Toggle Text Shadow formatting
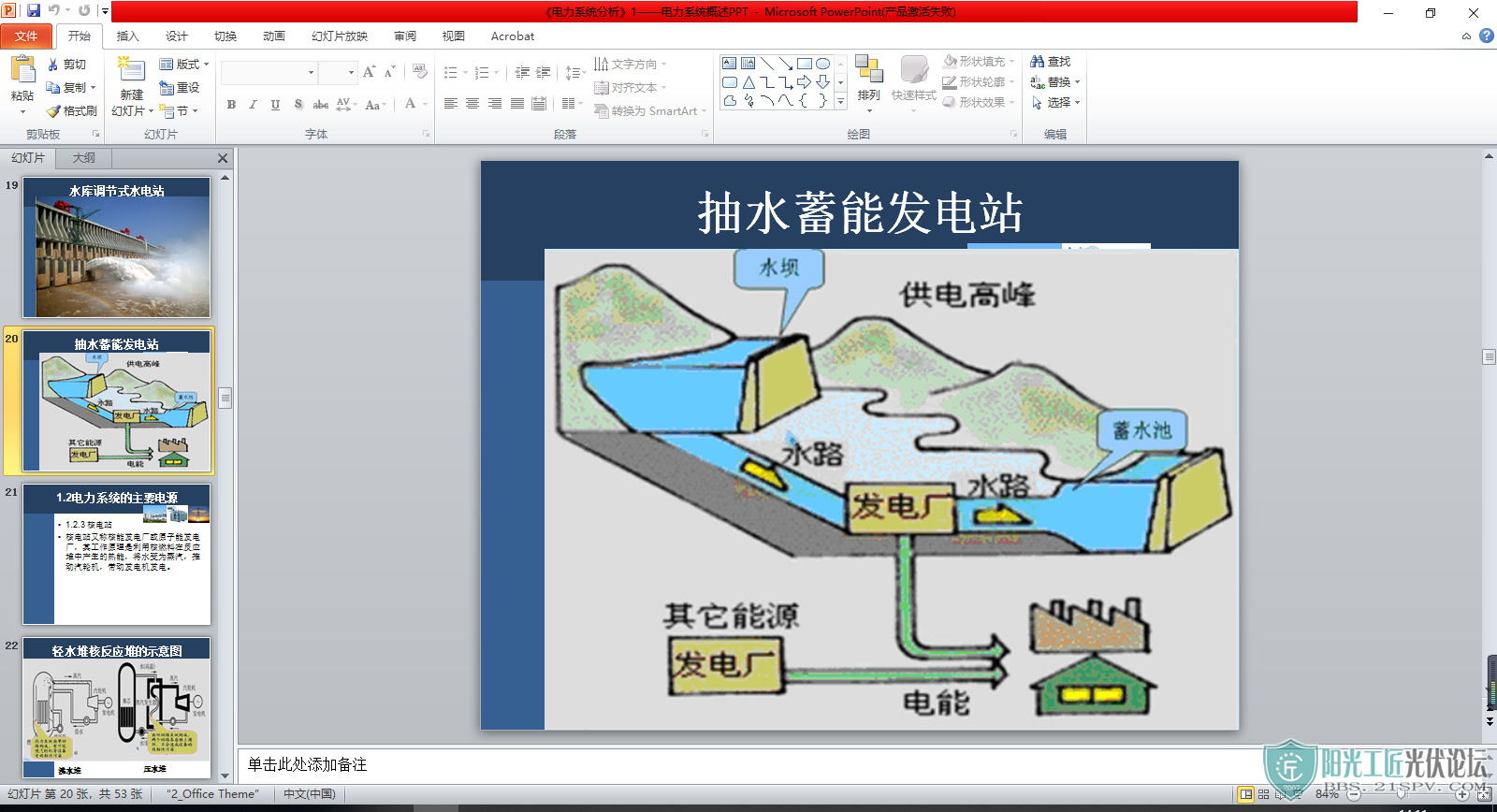Image resolution: width=1497 pixels, height=812 pixels. pos(298,105)
